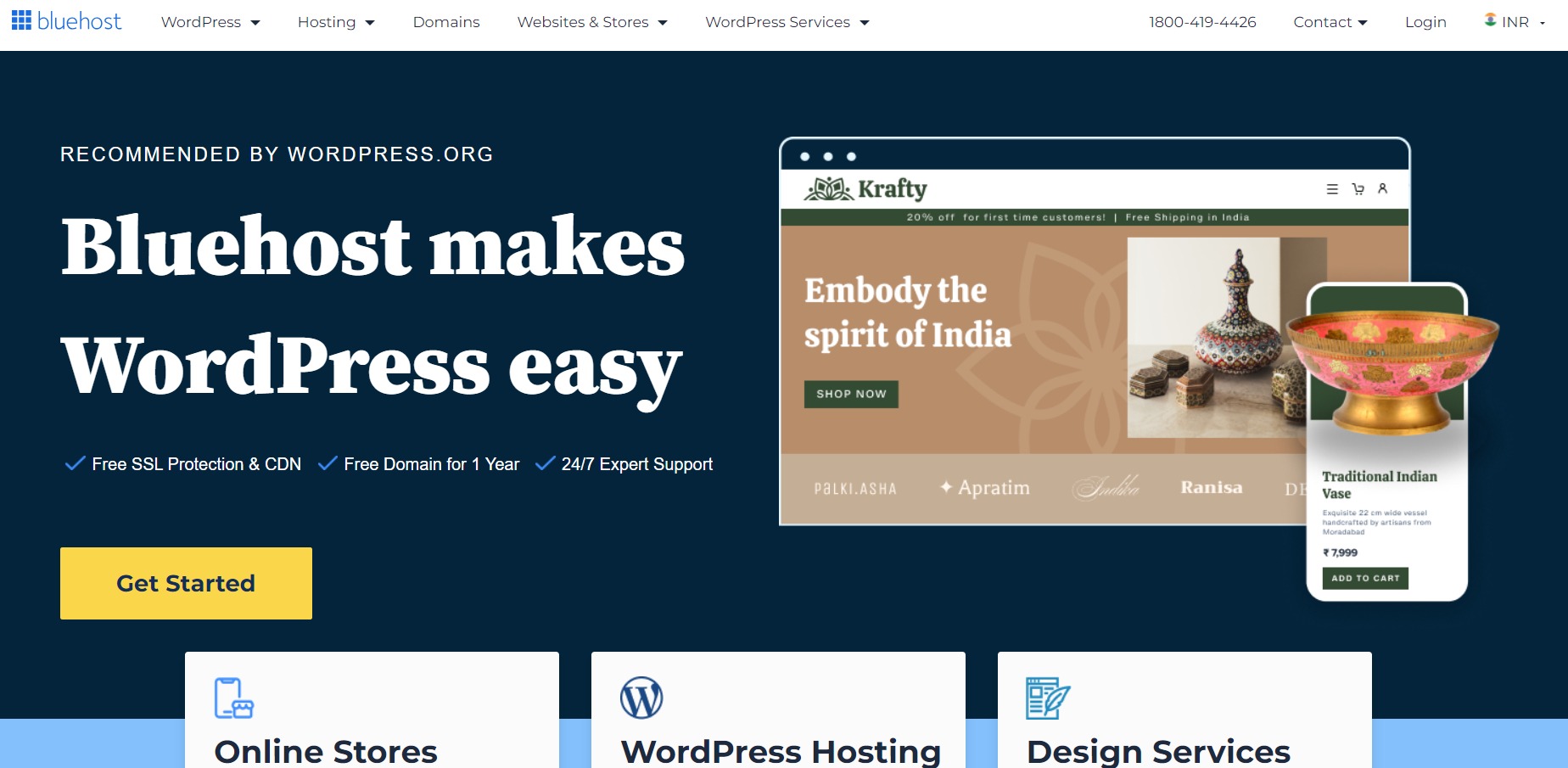The width and height of the screenshot is (1568, 768).
Task: Click SHOP NOW in the Krafty preview
Action: coord(851,394)
